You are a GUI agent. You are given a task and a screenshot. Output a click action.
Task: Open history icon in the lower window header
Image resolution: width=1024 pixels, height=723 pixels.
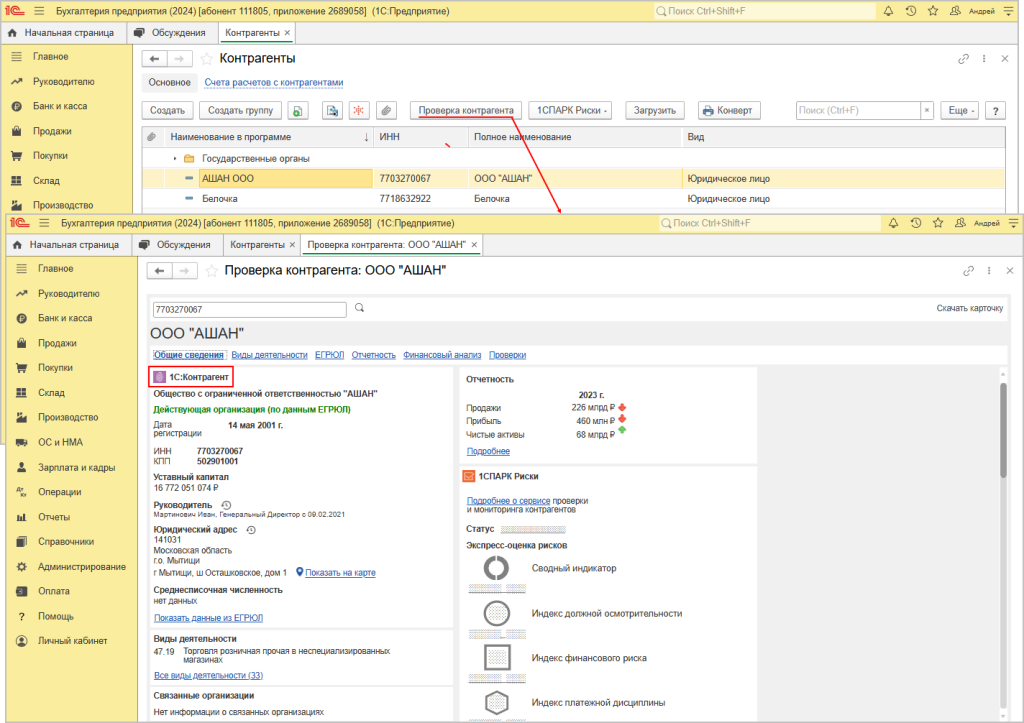916,223
